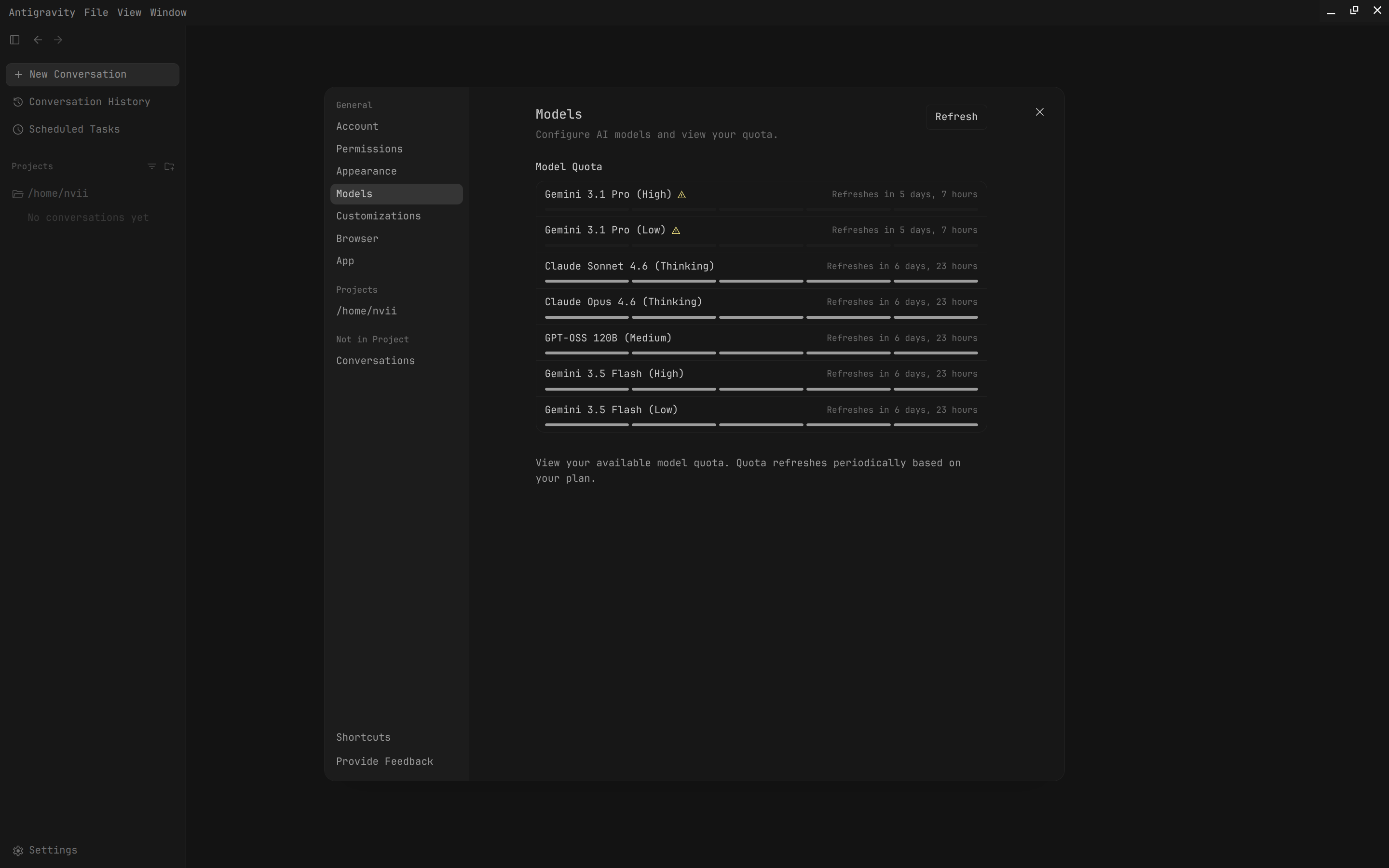Screen dimensions: 1389x868
Task: Show the Browser settings section
Action: pyautogui.click(x=396, y=238)
